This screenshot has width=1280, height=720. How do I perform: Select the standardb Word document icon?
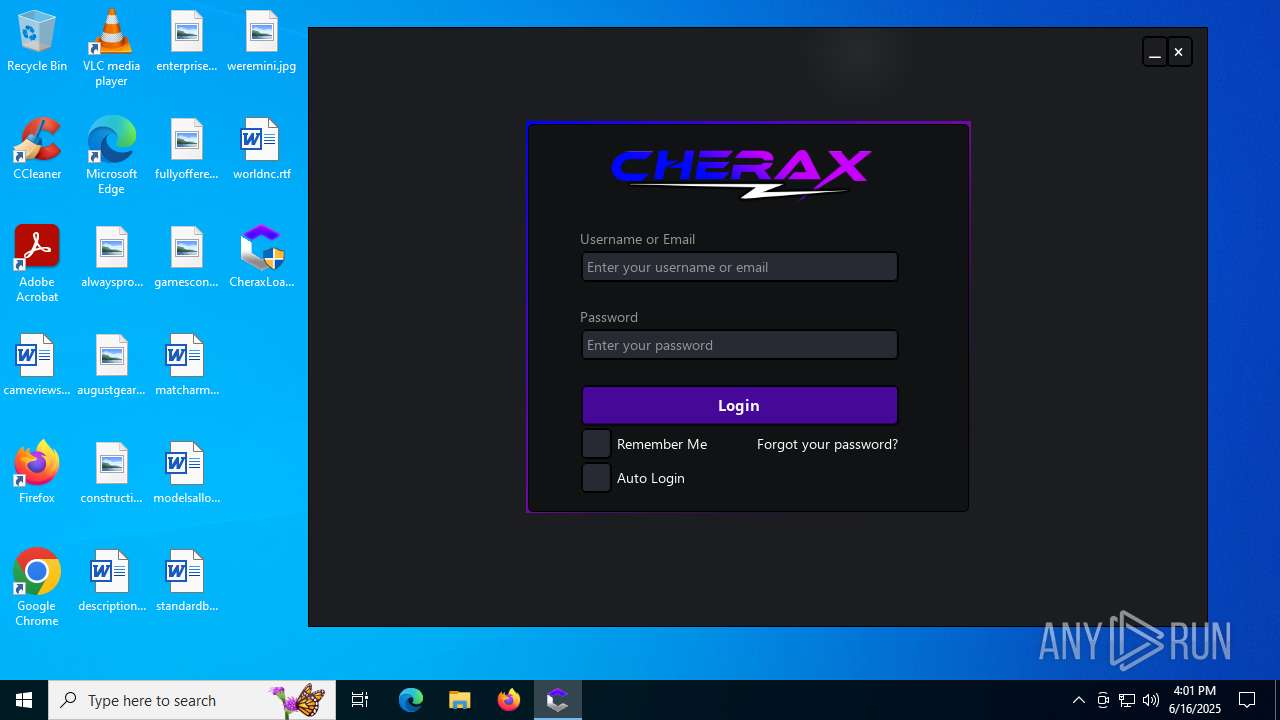(x=186, y=582)
